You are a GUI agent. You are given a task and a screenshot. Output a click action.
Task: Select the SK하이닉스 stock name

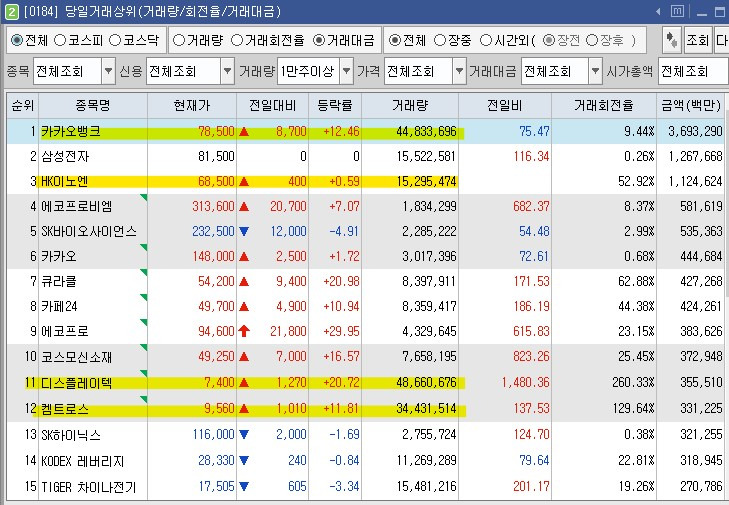click(71, 435)
